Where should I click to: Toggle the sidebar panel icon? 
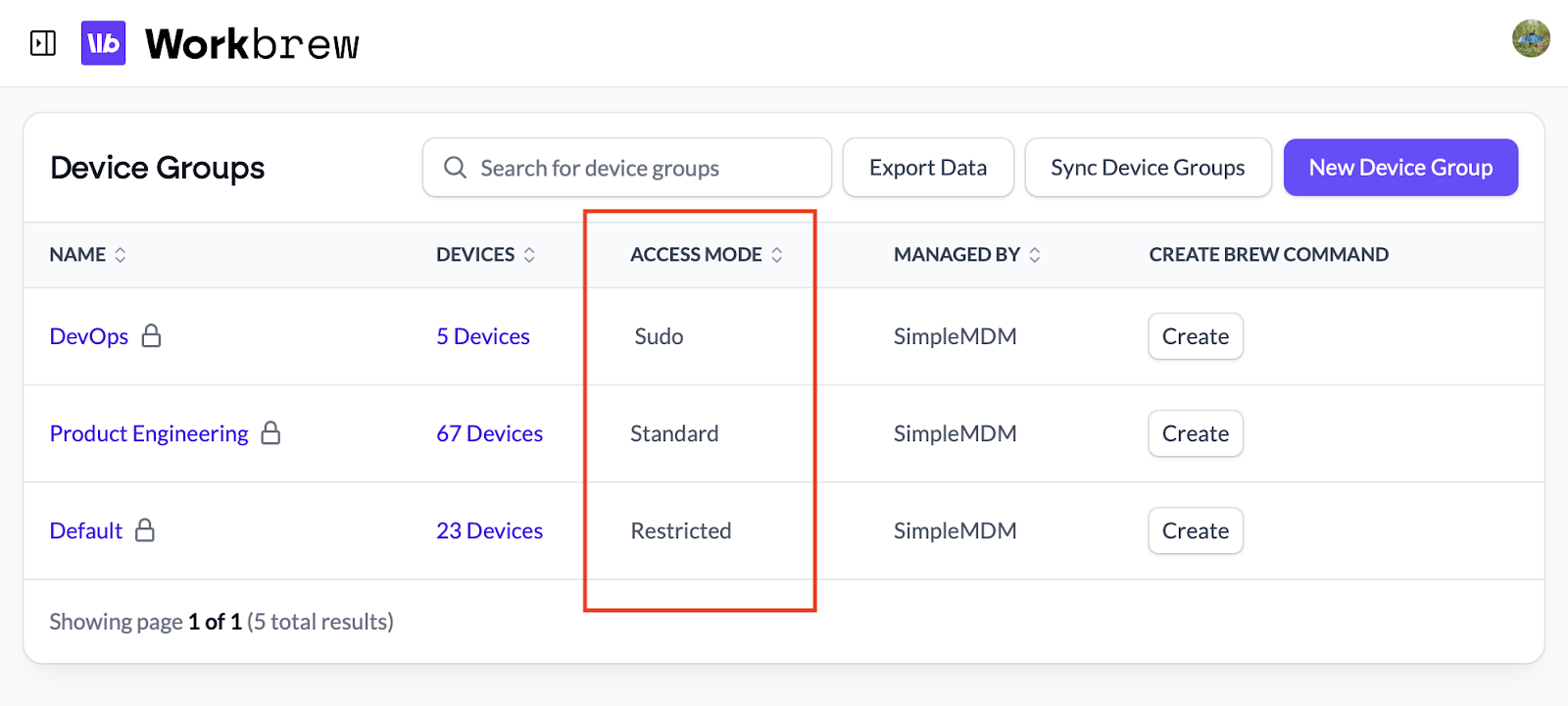[43, 43]
